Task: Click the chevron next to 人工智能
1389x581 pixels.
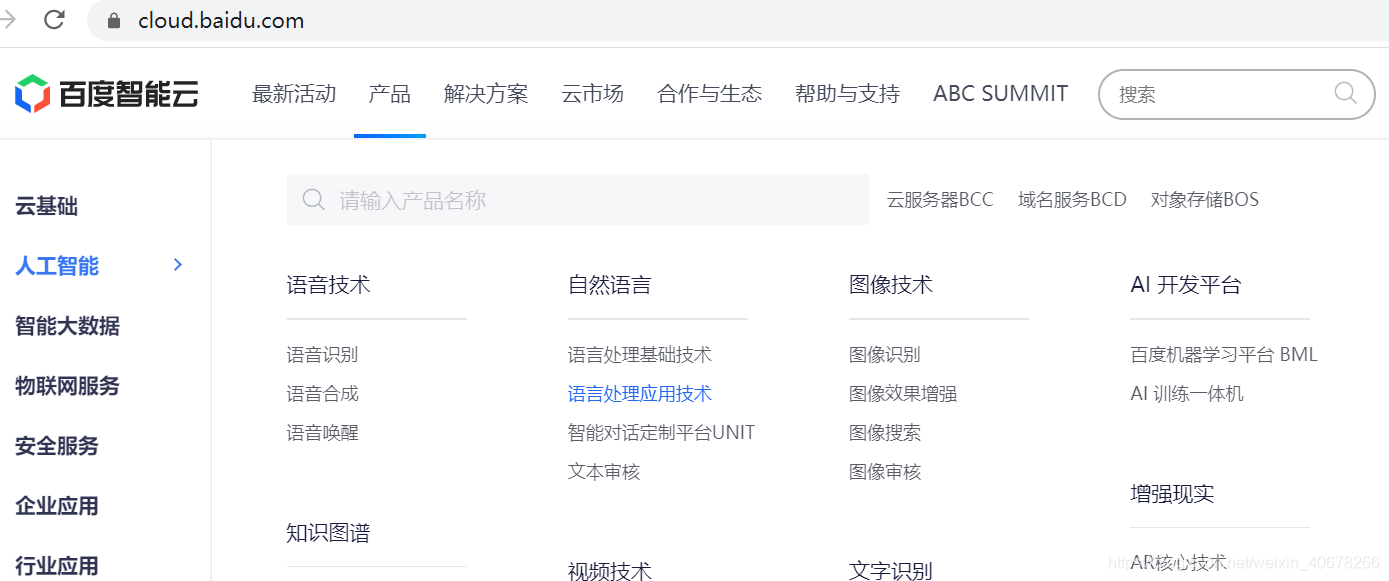Action: click(x=178, y=265)
